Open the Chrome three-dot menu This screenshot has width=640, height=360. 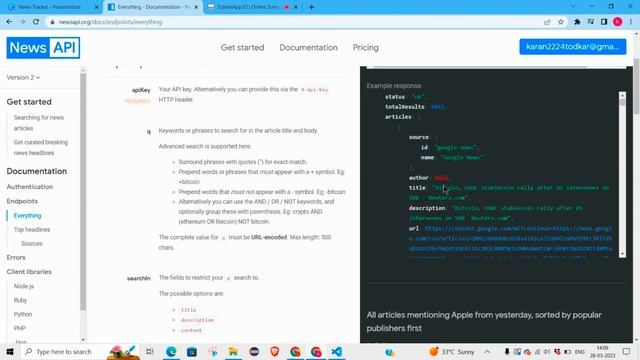pyautogui.click(x=631, y=22)
